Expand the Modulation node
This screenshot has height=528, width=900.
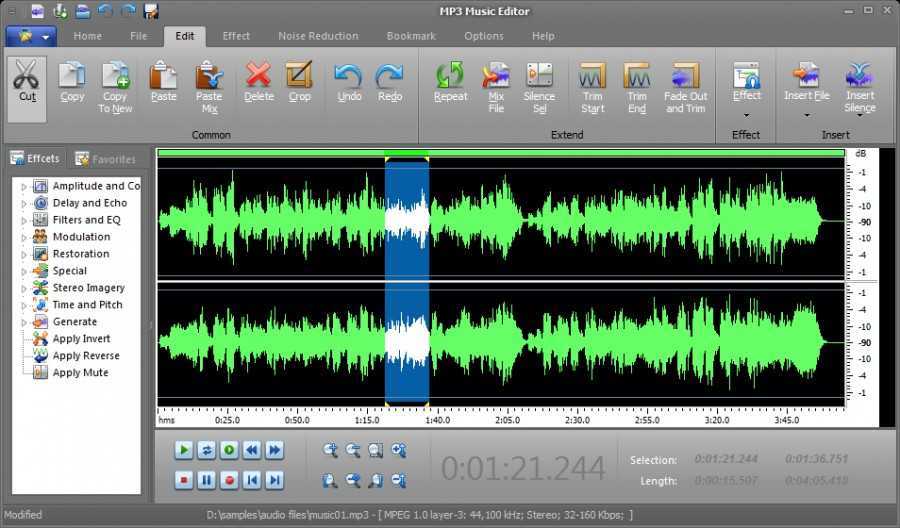[24, 237]
